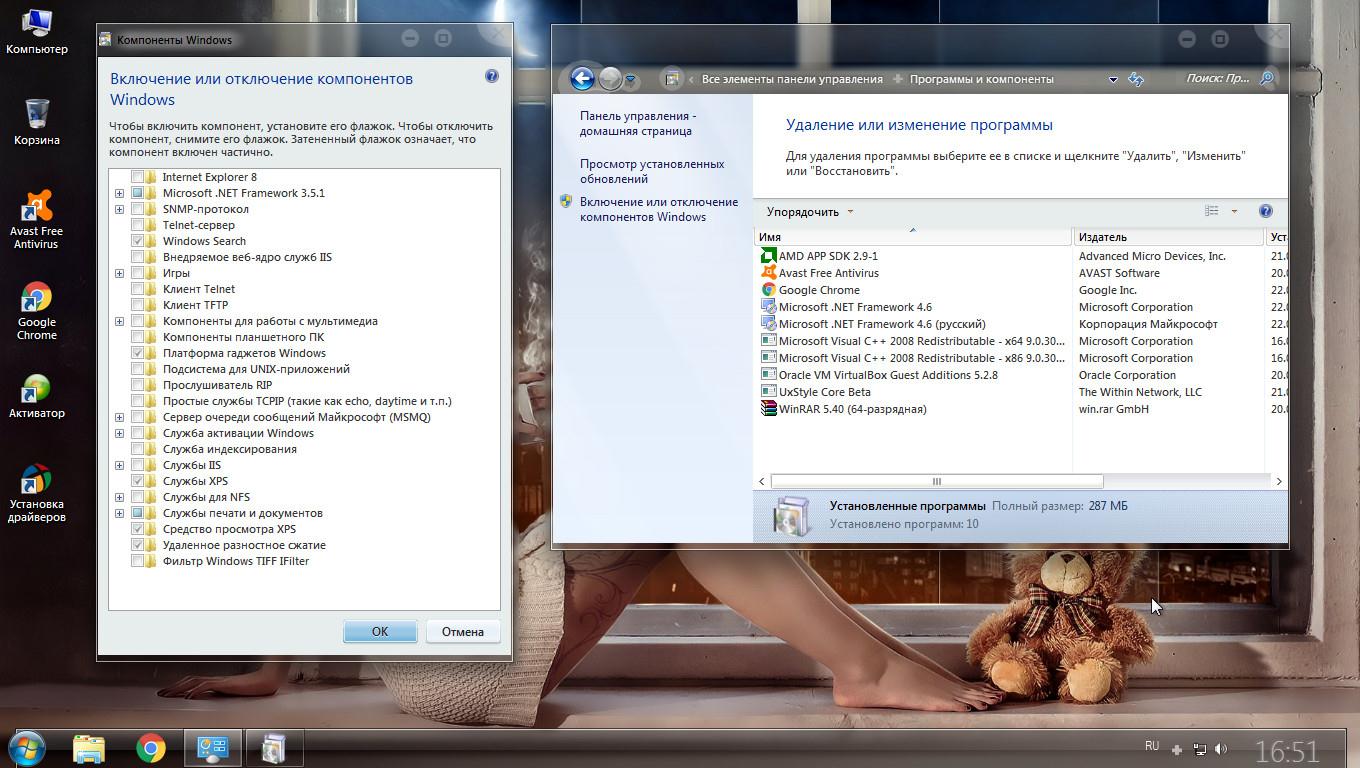Click the help icon in Компоненты Windows dialog

tap(491, 76)
